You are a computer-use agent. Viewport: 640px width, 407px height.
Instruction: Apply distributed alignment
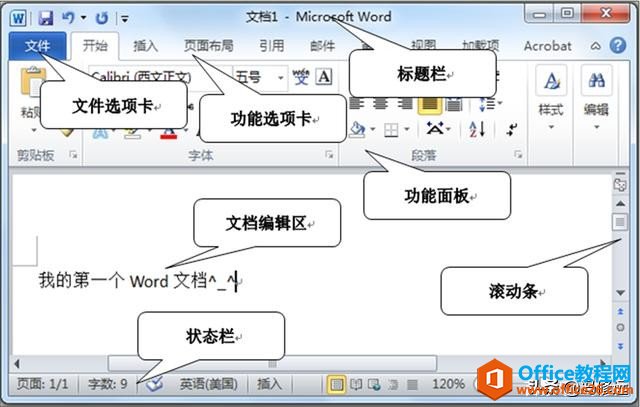tap(453, 105)
